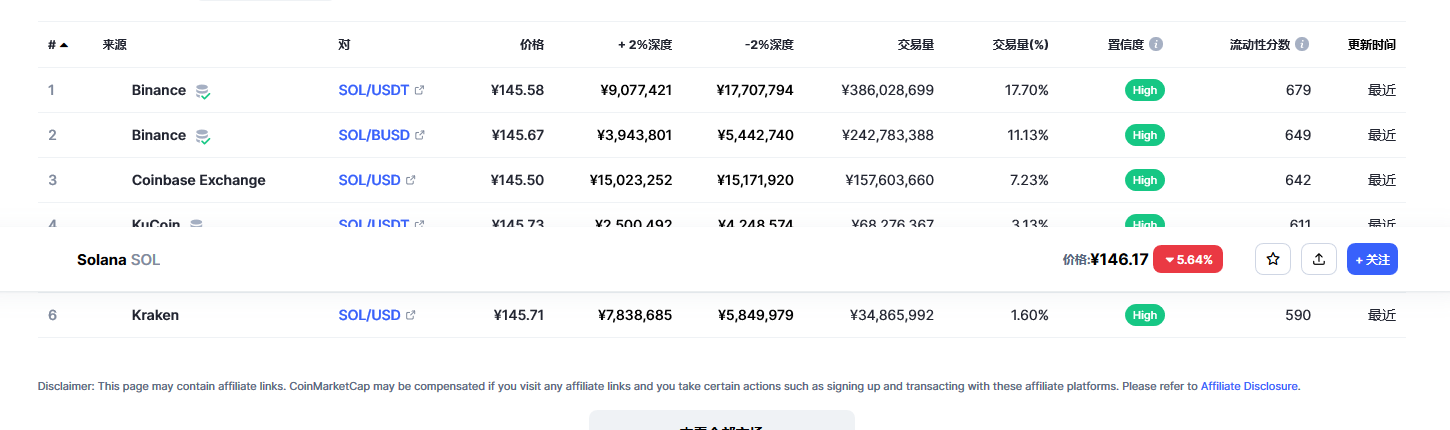This screenshot has height=430, width=1450.
Task: Click the liquidity score info icon
Action: coord(1302,45)
